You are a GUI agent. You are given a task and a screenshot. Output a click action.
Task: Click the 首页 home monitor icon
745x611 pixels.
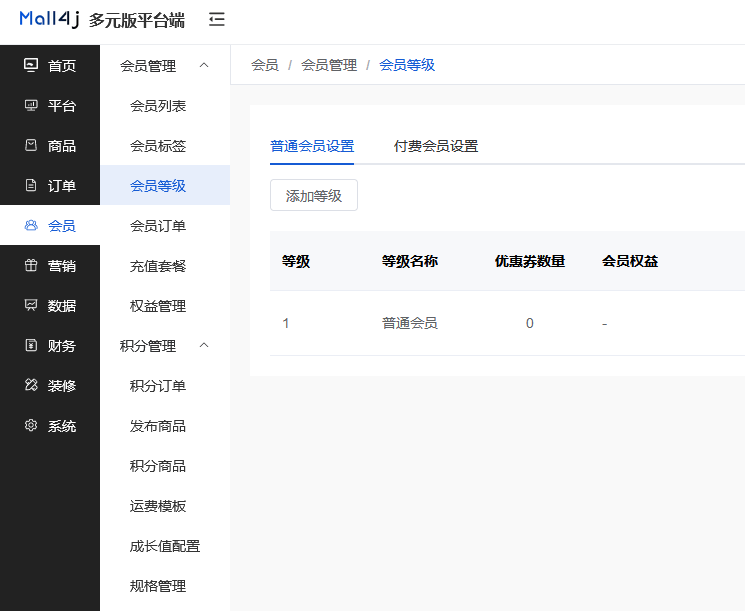point(31,65)
